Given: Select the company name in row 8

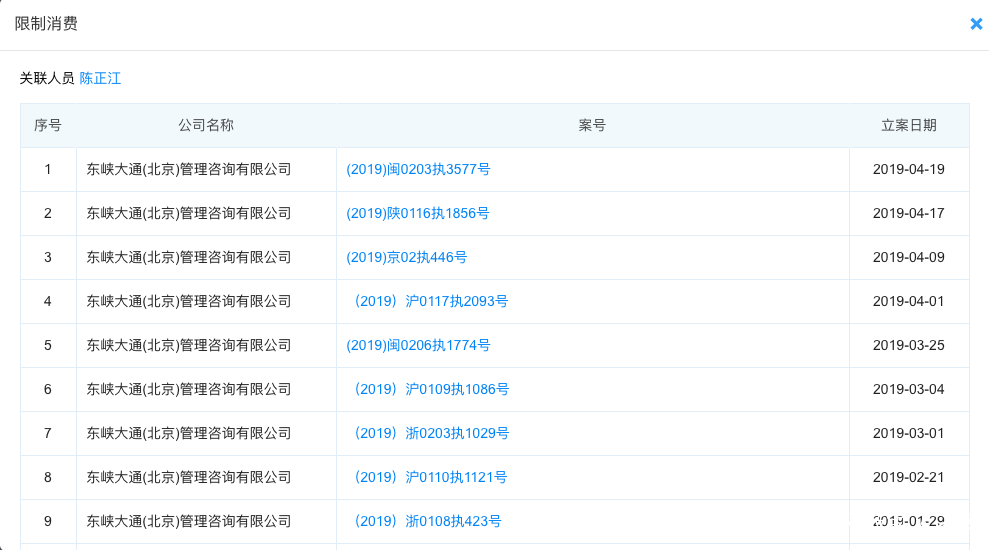Looking at the screenshot, I should 189,477.
